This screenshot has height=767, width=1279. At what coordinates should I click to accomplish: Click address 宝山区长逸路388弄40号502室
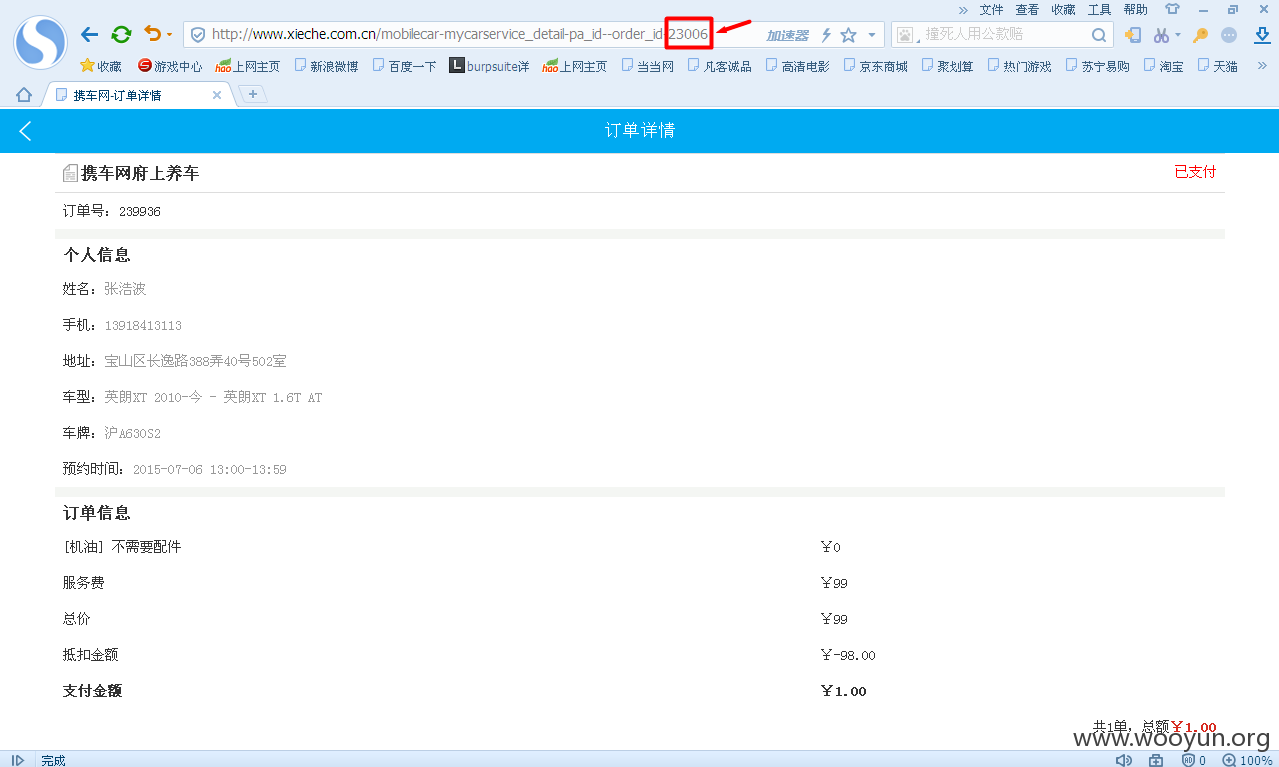coord(196,361)
